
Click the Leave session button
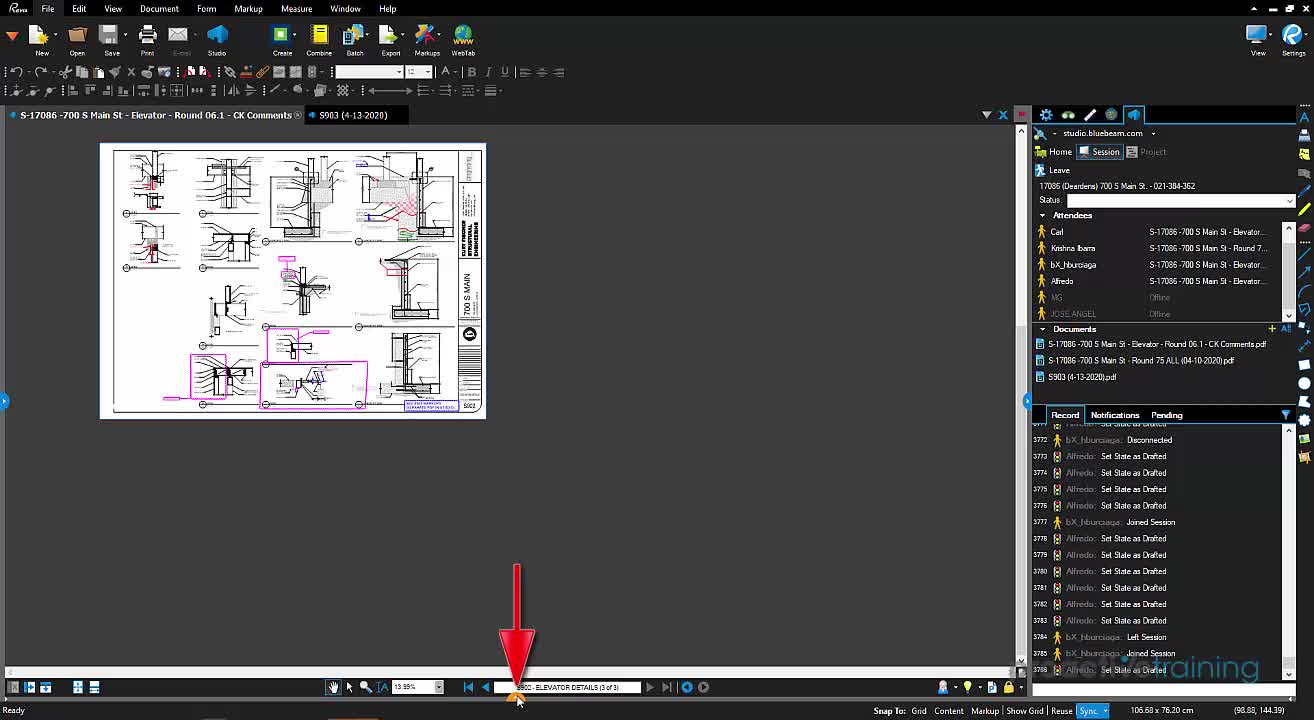[1052, 170]
